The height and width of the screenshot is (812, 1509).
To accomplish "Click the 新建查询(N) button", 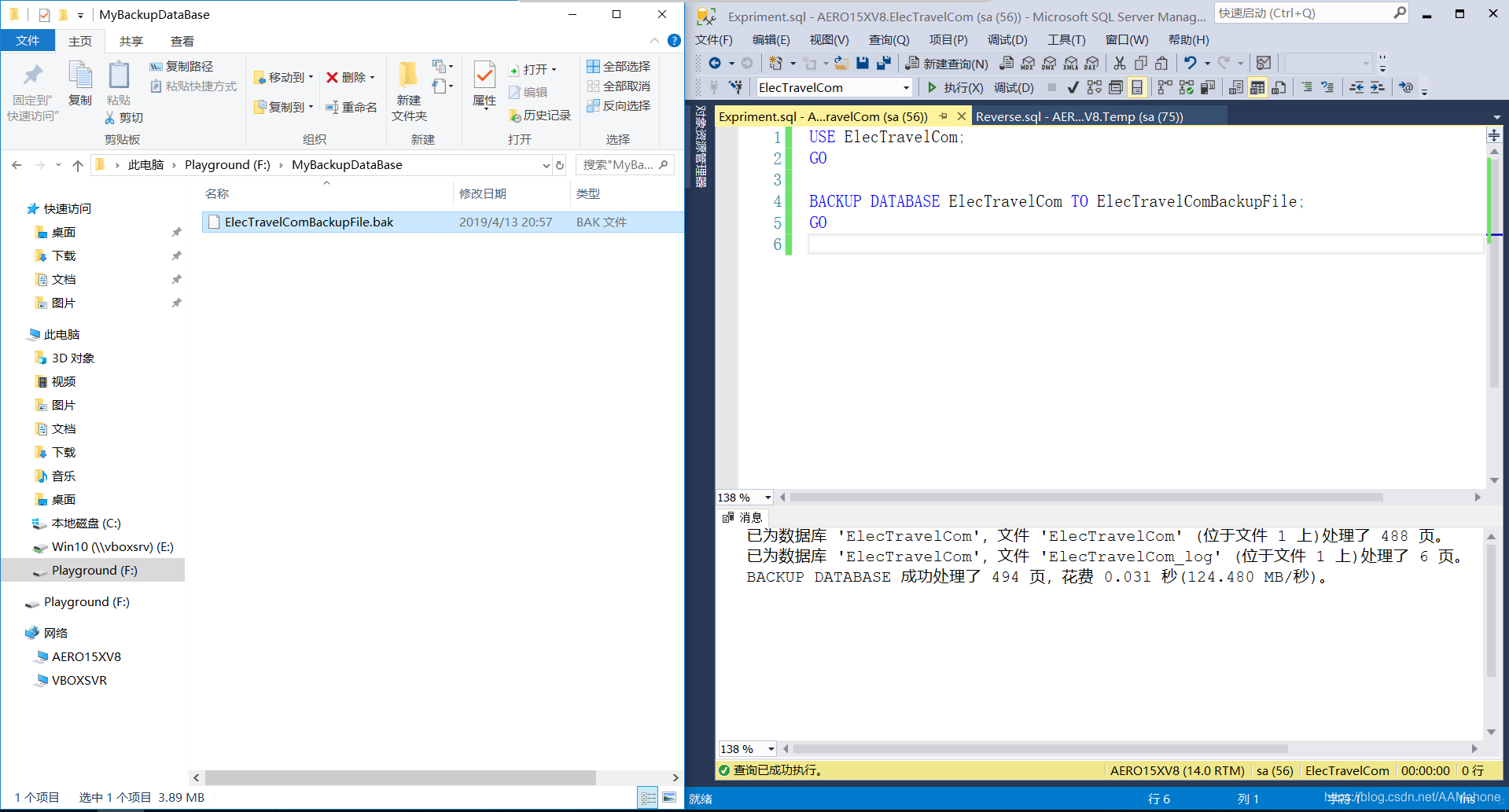I will point(947,63).
